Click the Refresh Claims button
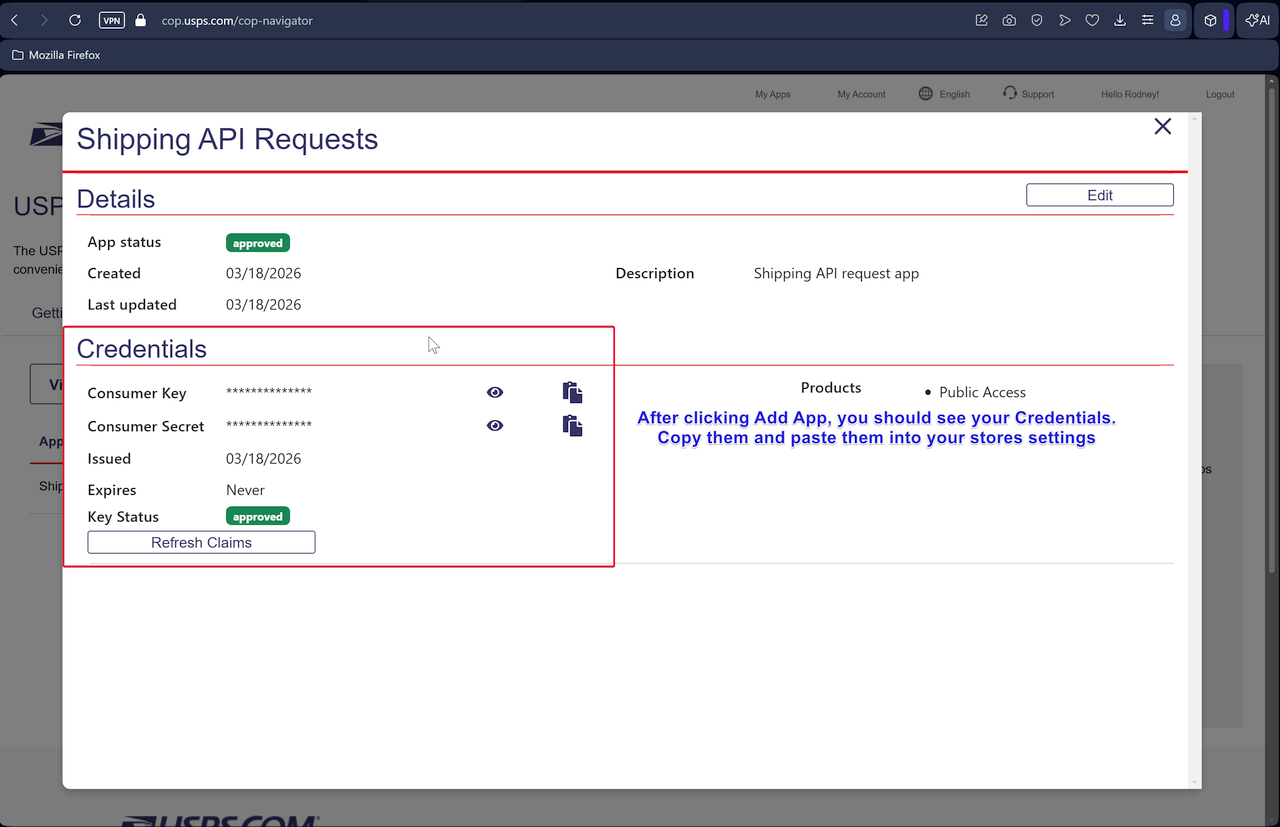The image size is (1280, 827). pyautogui.click(x=201, y=542)
